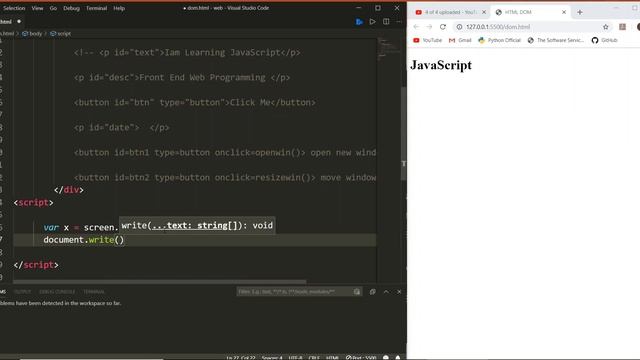Select the HTML DOM browser tab
640x360 pixels.
click(x=531, y=12)
